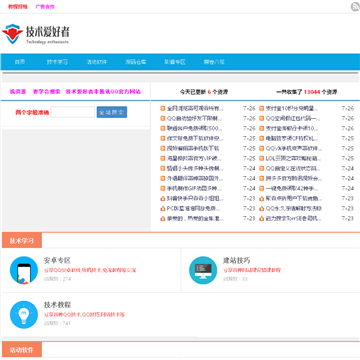Open the 一键免费领取42种 article
The width and height of the screenshot is (360, 360).
coord(292,188)
